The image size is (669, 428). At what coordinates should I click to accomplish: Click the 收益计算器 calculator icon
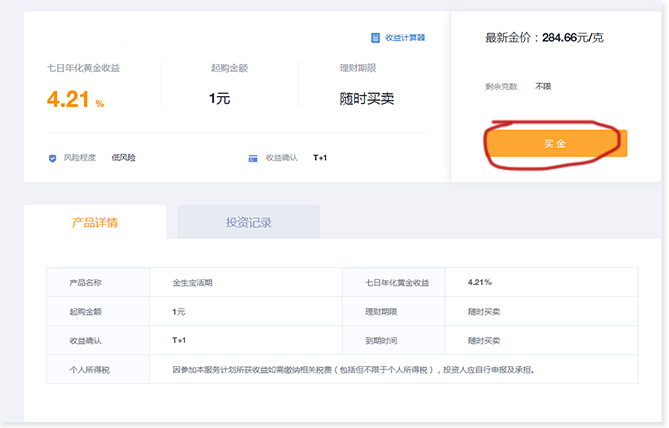pos(374,38)
